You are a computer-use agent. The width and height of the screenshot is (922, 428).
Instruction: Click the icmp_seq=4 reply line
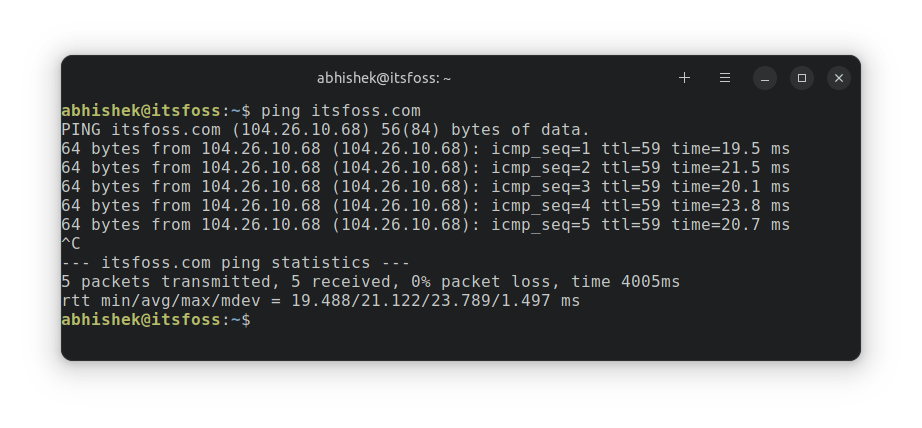pos(425,205)
